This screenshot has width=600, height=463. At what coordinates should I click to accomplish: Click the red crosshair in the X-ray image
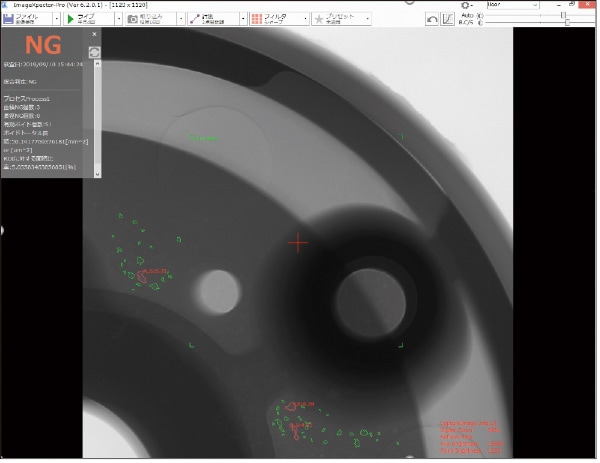(x=298, y=243)
